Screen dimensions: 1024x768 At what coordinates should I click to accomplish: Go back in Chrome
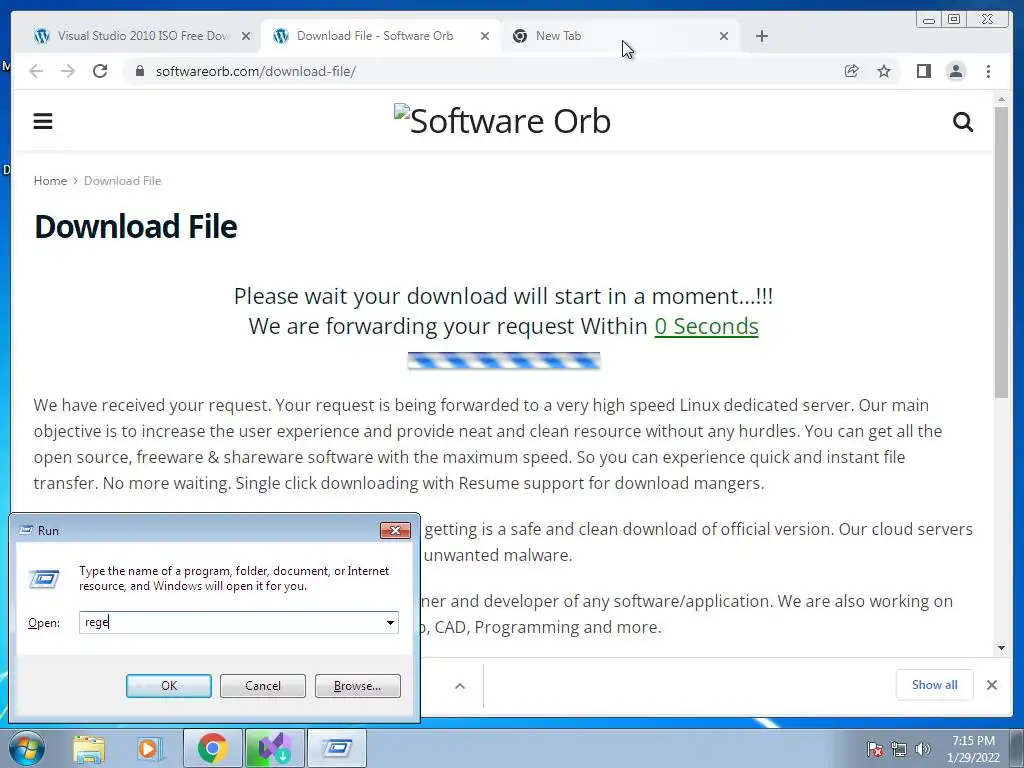point(36,71)
